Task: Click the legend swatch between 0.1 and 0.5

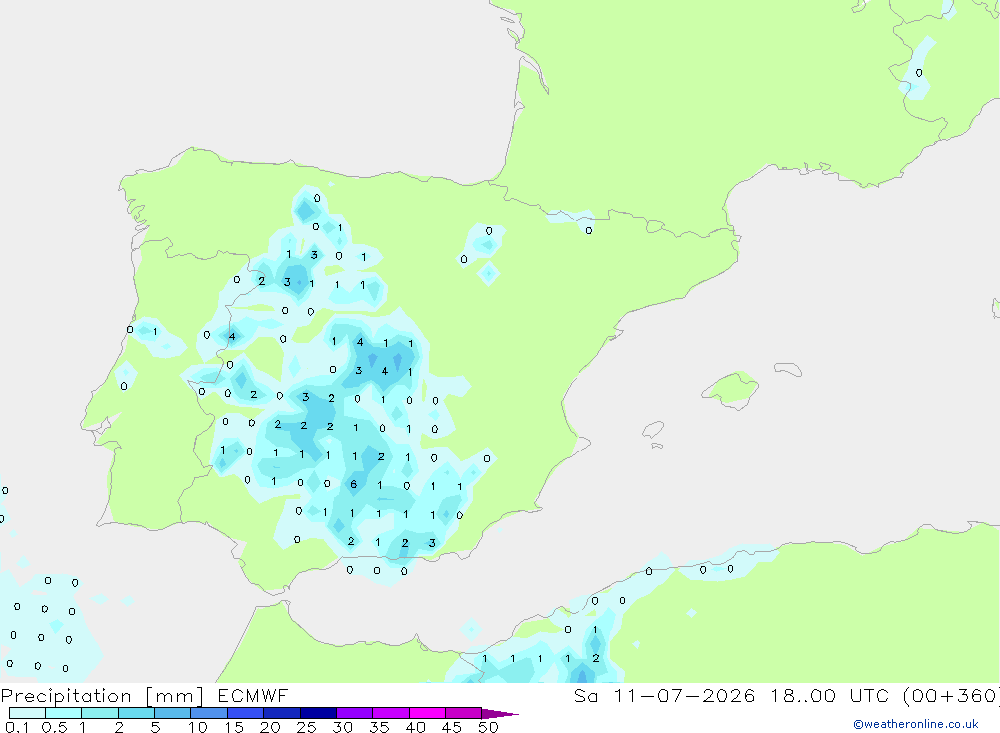Action: [27, 713]
